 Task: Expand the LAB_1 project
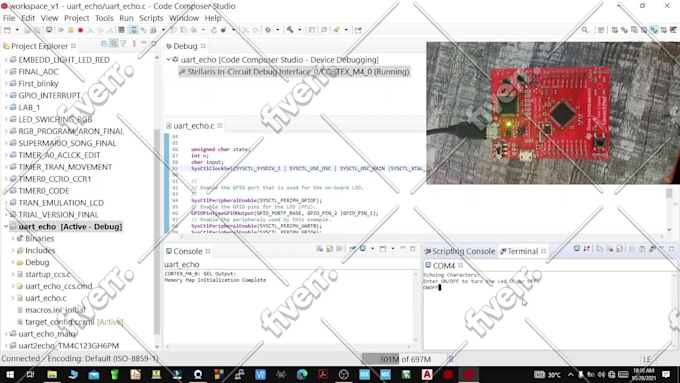(6, 107)
